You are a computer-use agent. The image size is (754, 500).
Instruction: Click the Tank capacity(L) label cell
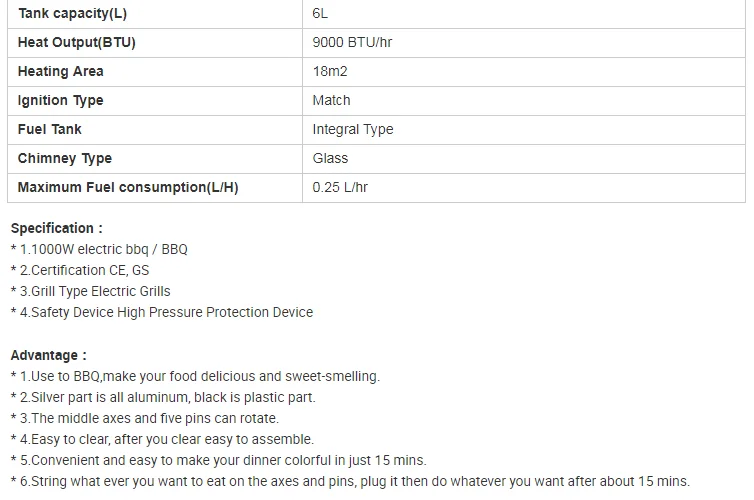pos(155,14)
